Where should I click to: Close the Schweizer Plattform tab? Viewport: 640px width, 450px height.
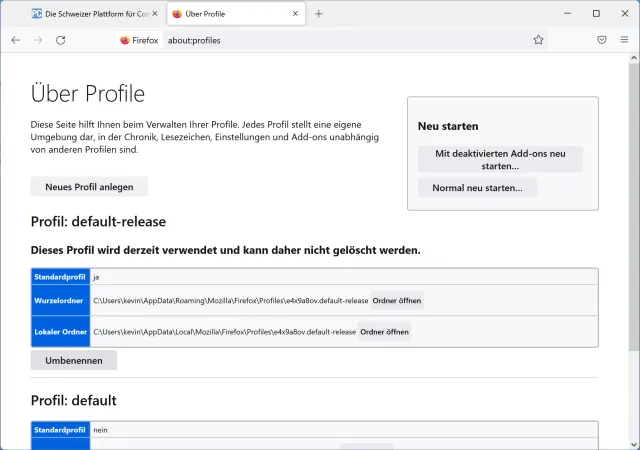(154, 14)
